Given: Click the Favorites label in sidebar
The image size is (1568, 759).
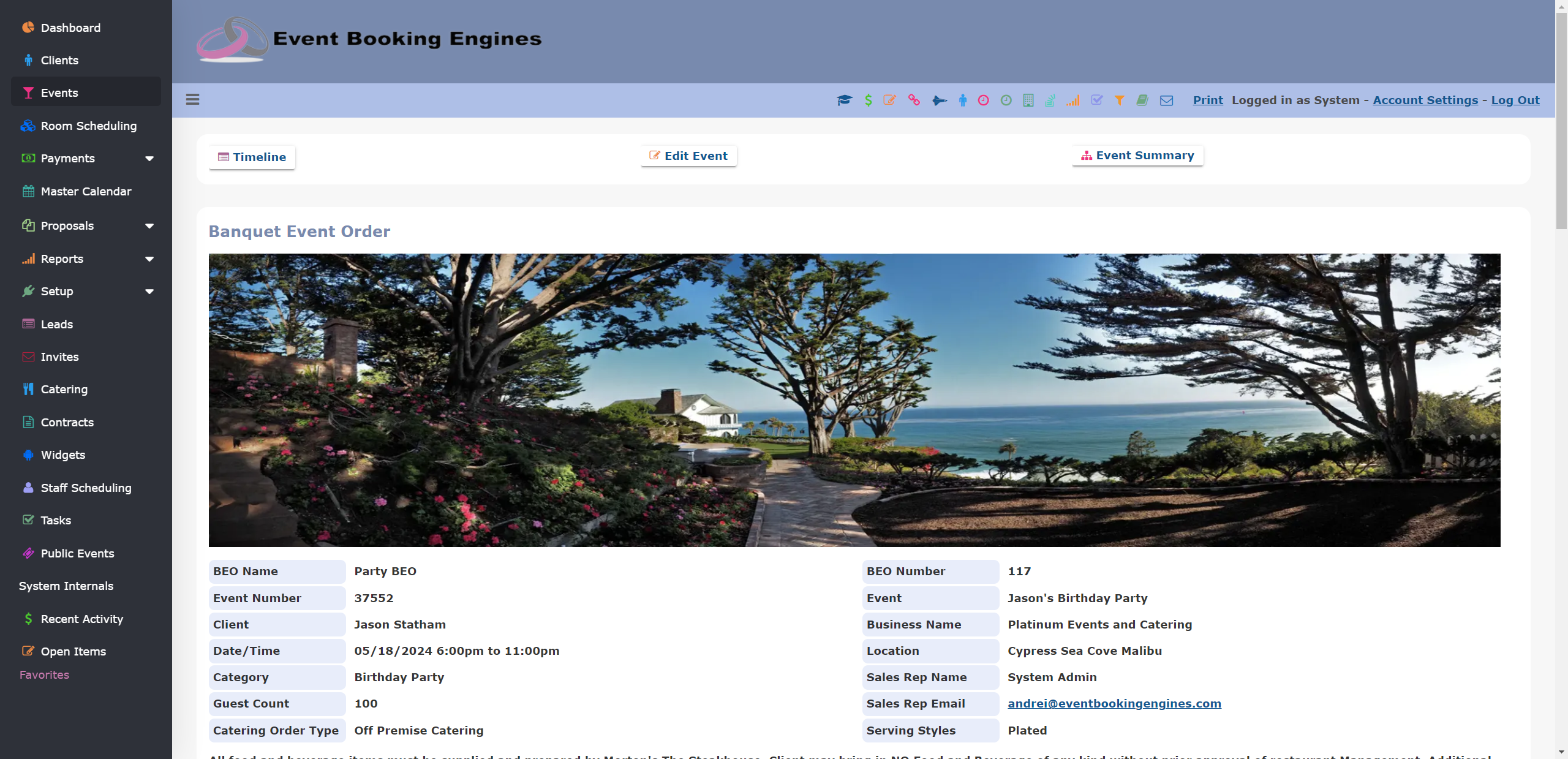Looking at the screenshot, I should (x=44, y=674).
